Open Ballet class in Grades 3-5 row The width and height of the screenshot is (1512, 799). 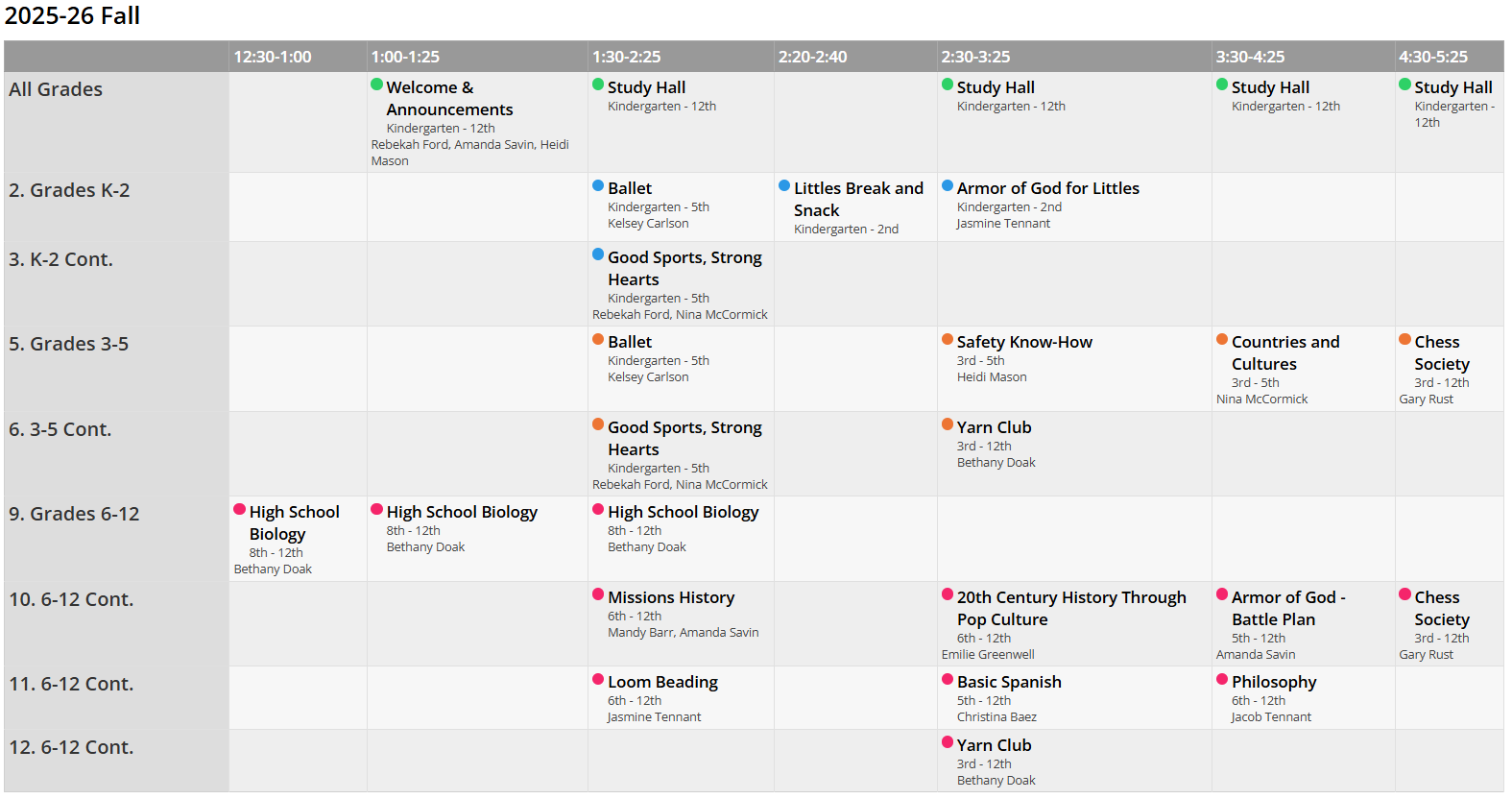pos(630,342)
